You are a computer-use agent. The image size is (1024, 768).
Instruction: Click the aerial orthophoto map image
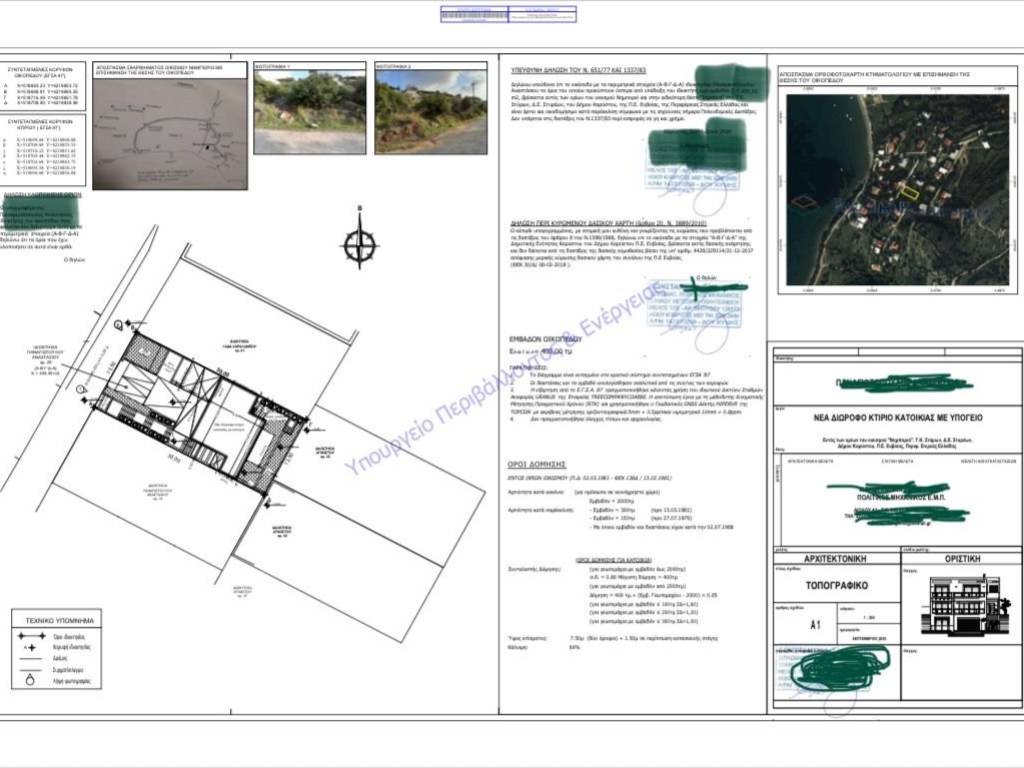[899, 190]
